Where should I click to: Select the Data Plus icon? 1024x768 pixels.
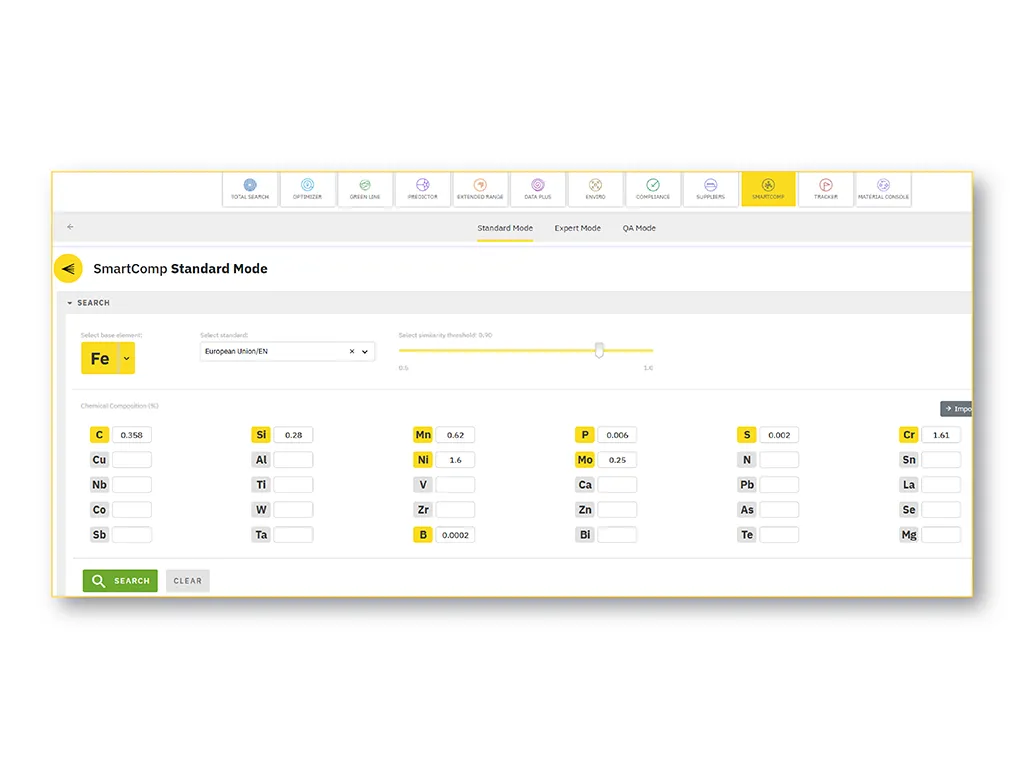point(537,189)
